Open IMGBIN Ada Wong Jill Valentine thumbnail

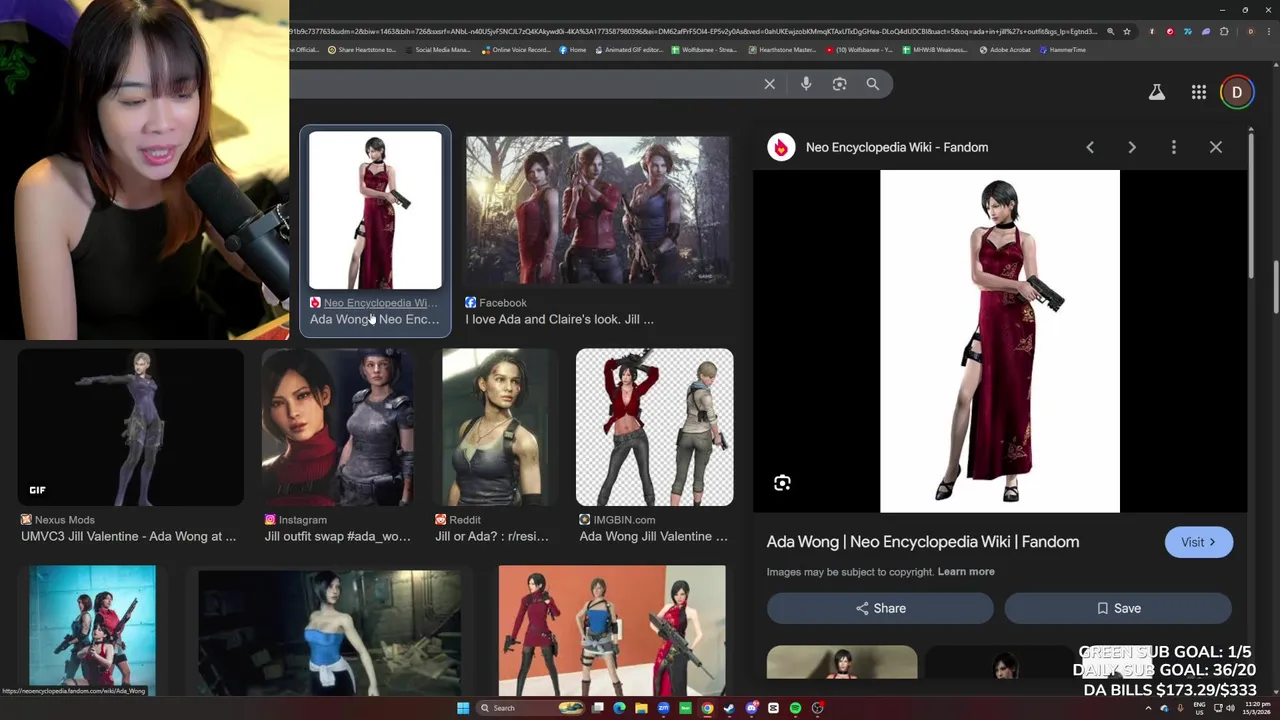point(654,427)
